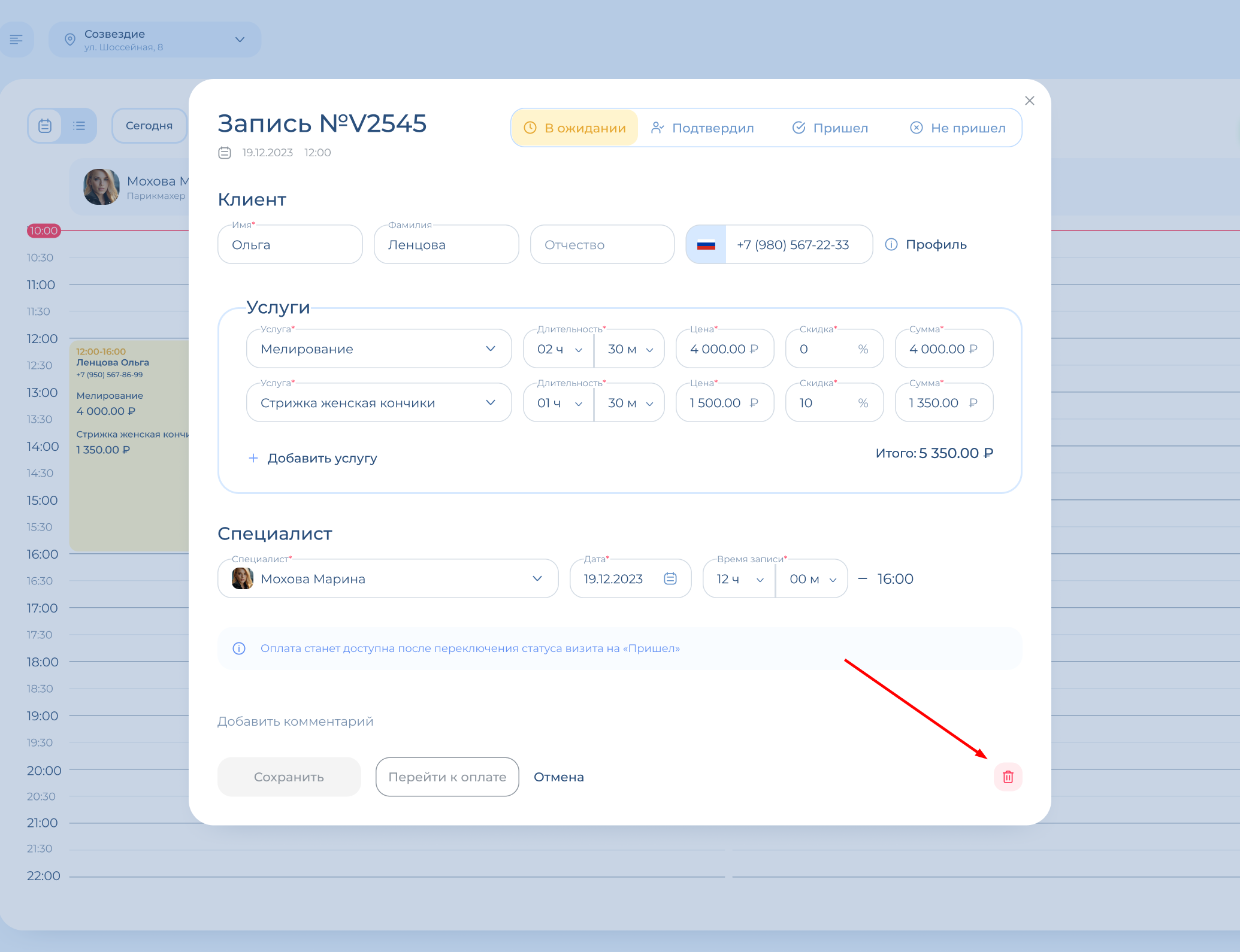Open the date picker calendar icon
1240x952 pixels.
pyautogui.click(x=670, y=578)
